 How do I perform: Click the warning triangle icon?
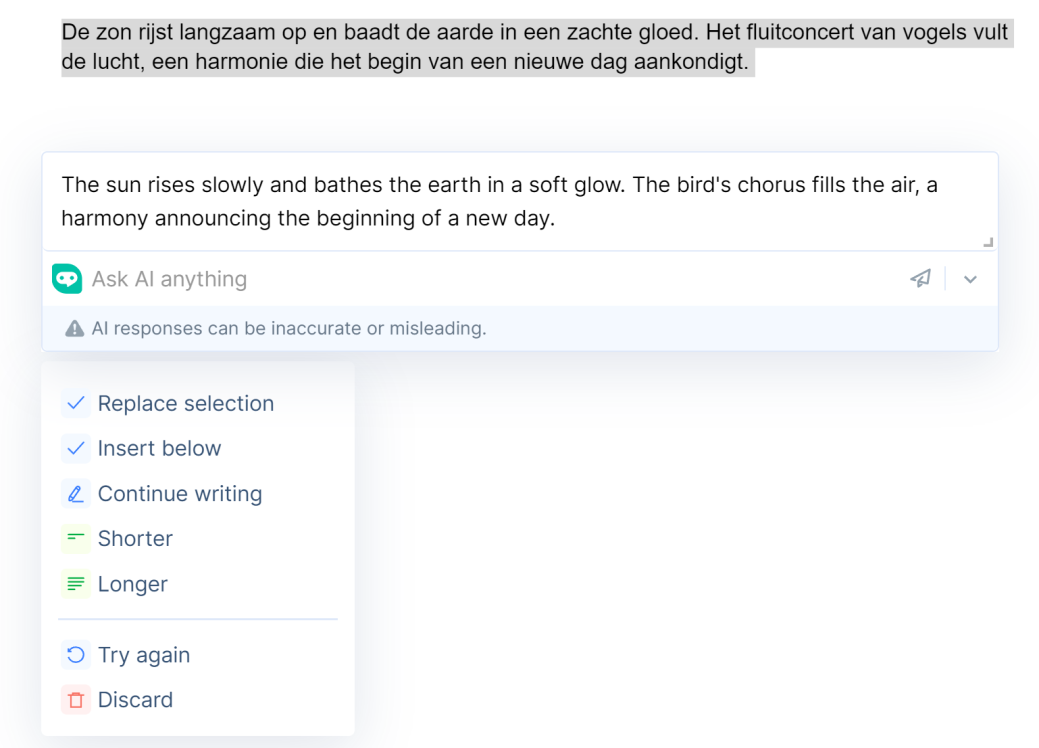coord(74,328)
